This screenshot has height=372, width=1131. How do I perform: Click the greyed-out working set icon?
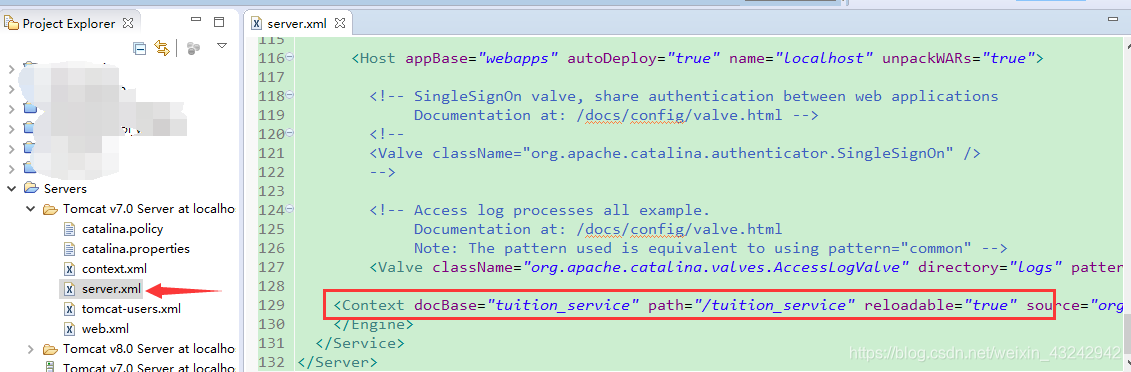tap(193, 48)
